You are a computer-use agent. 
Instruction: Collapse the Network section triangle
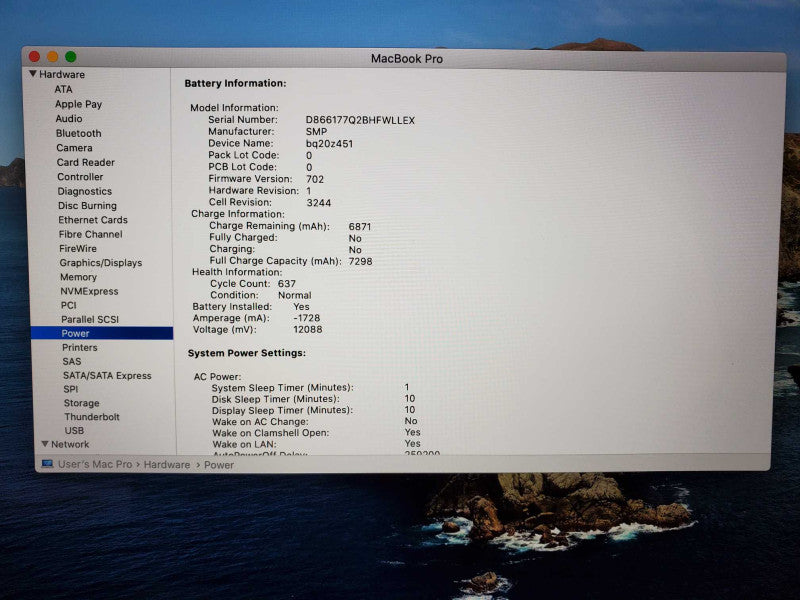tap(45, 444)
